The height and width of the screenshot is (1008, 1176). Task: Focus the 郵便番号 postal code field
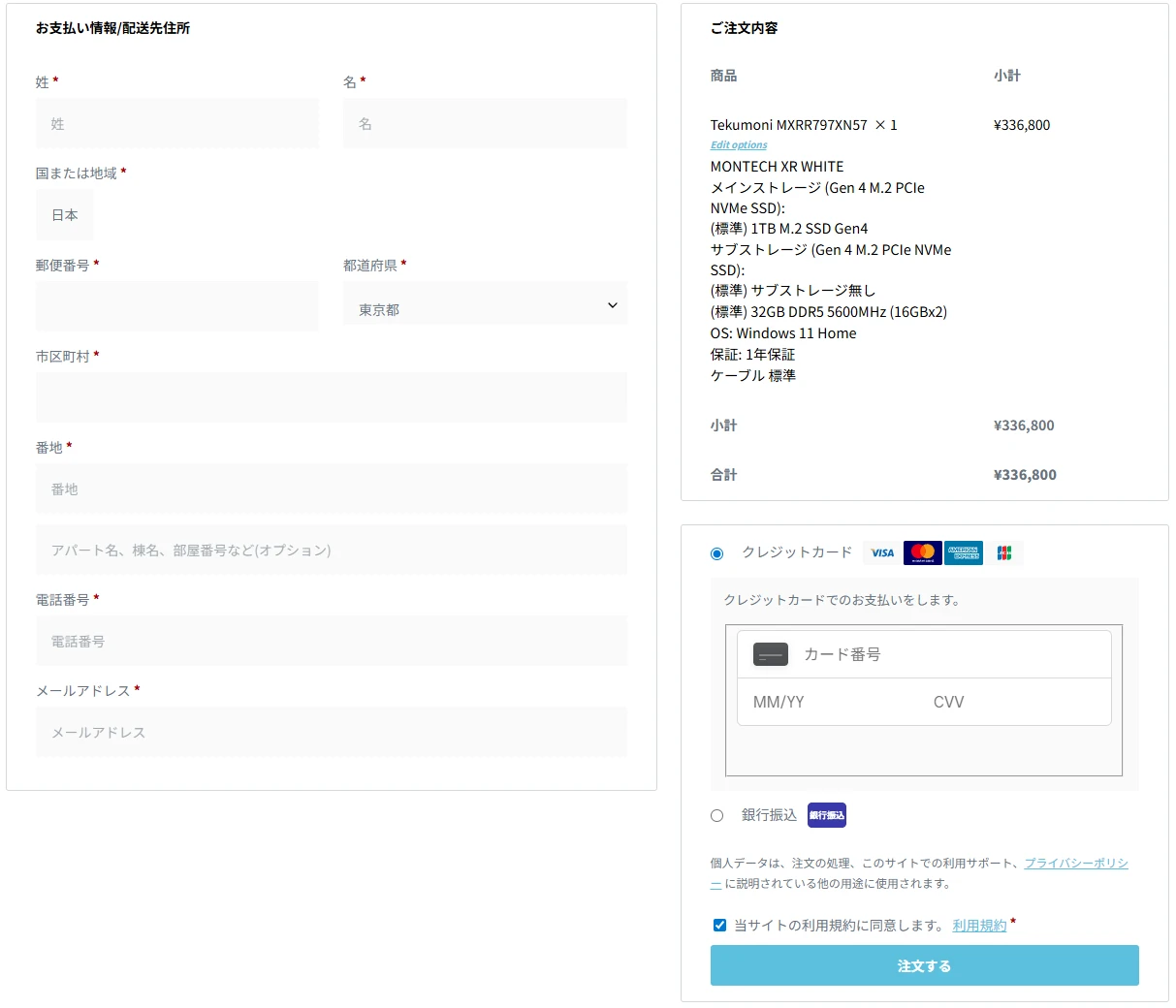pos(177,306)
